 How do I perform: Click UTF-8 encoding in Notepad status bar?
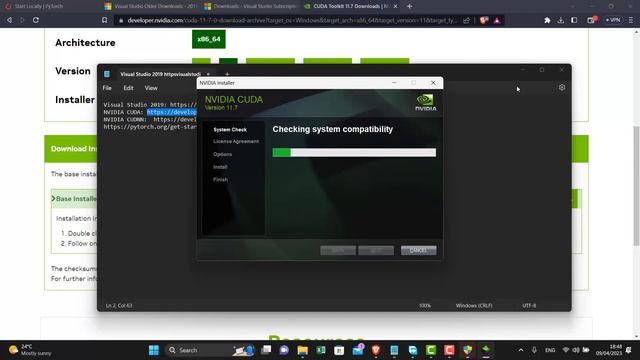click(x=529, y=305)
